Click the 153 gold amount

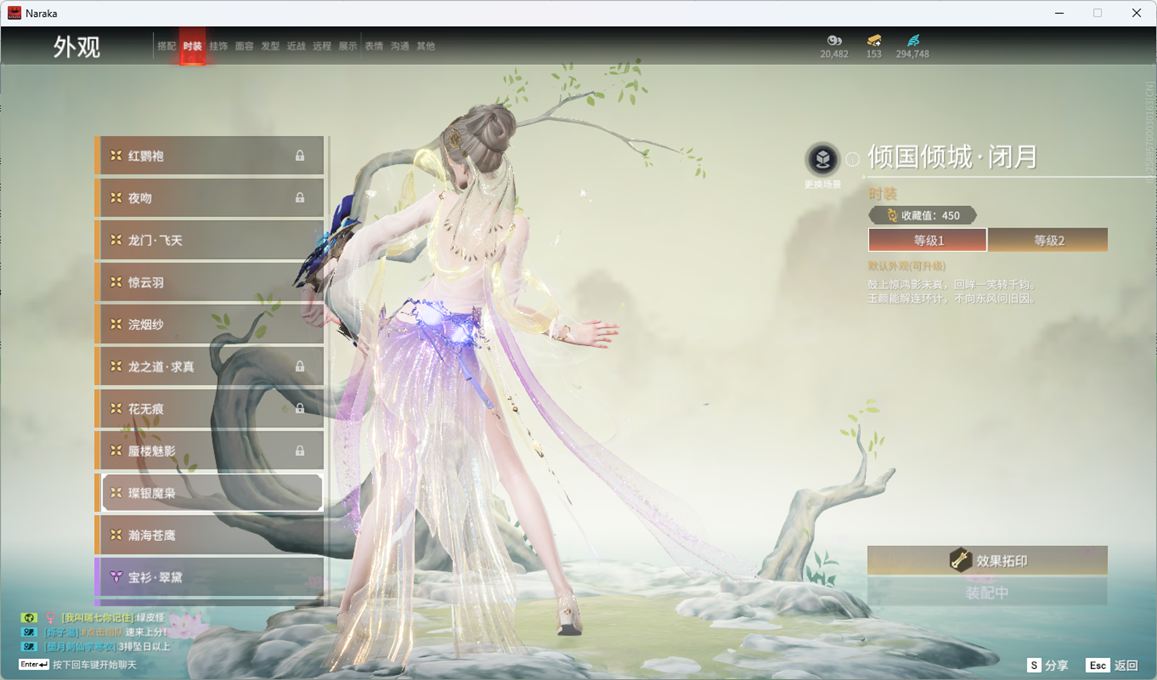[x=874, y=54]
